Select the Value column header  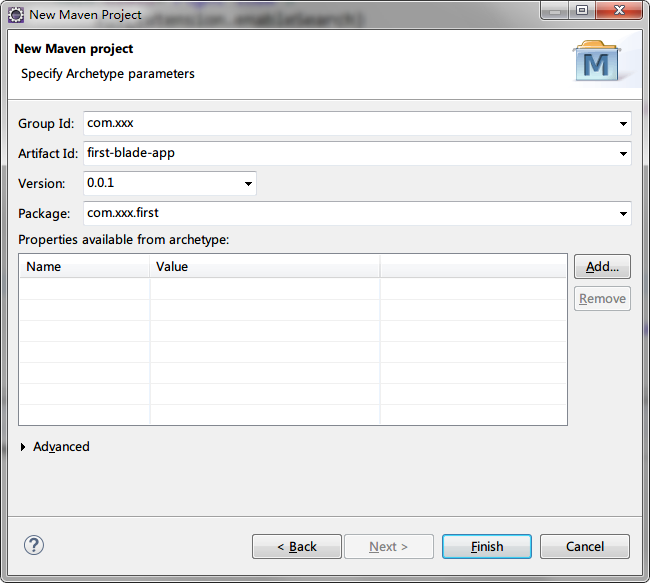(264, 267)
